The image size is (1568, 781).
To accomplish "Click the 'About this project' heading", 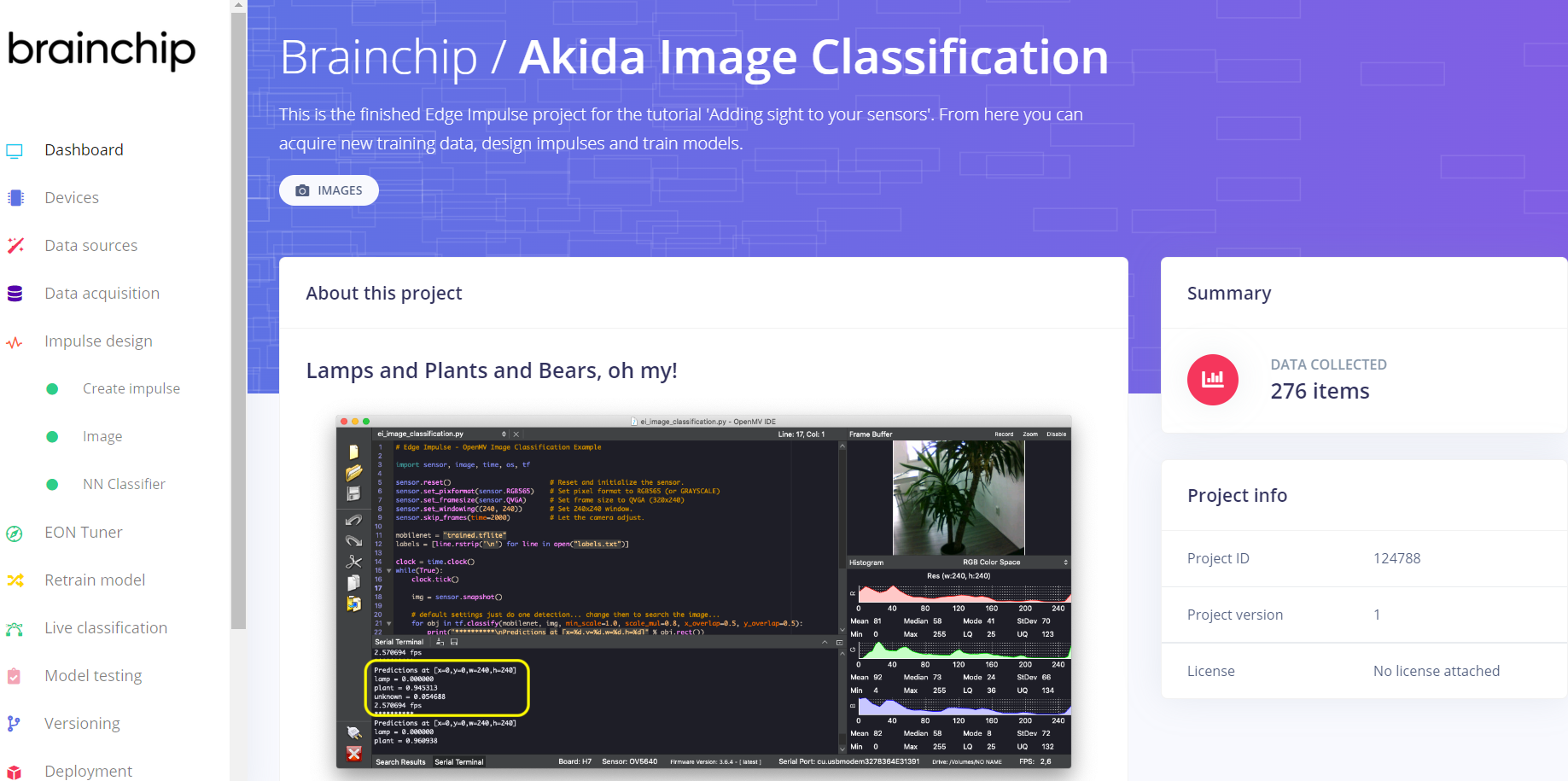I will [x=384, y=294].
